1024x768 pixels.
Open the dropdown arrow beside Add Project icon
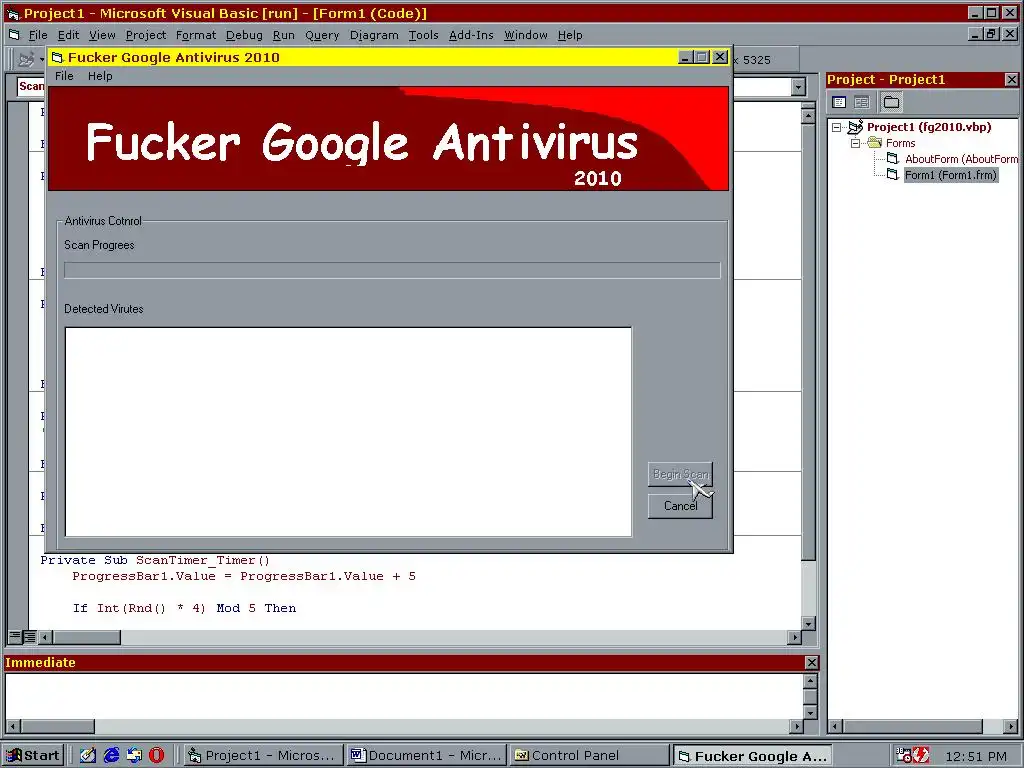click(42, 59)
